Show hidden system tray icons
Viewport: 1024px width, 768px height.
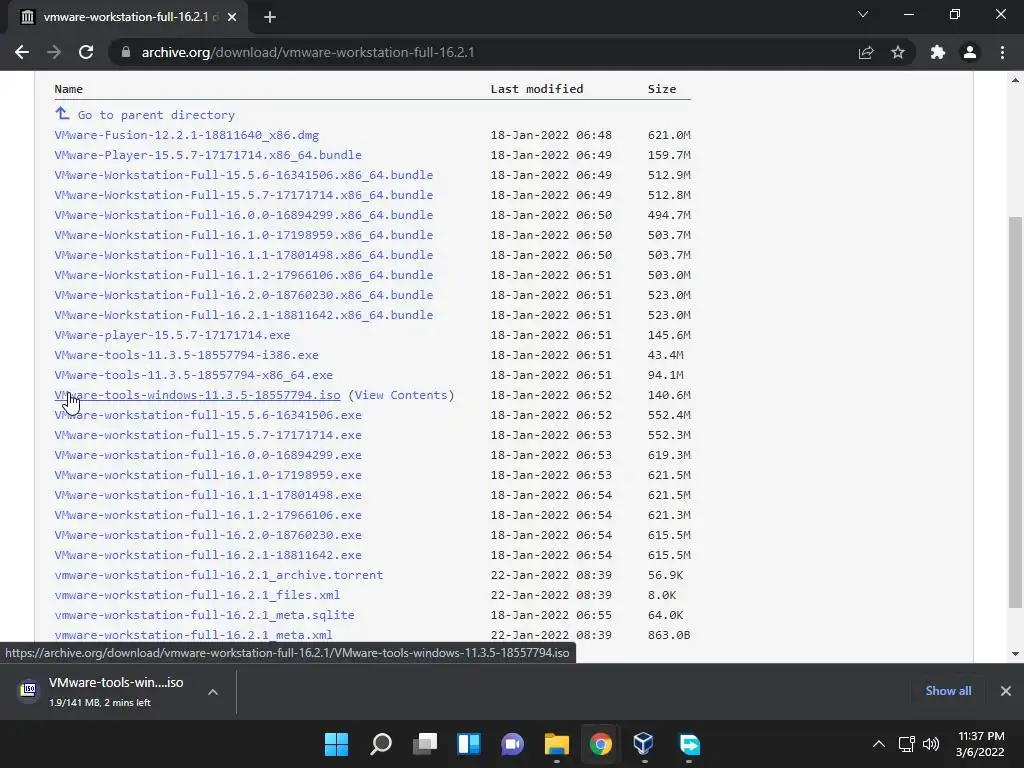879,744
